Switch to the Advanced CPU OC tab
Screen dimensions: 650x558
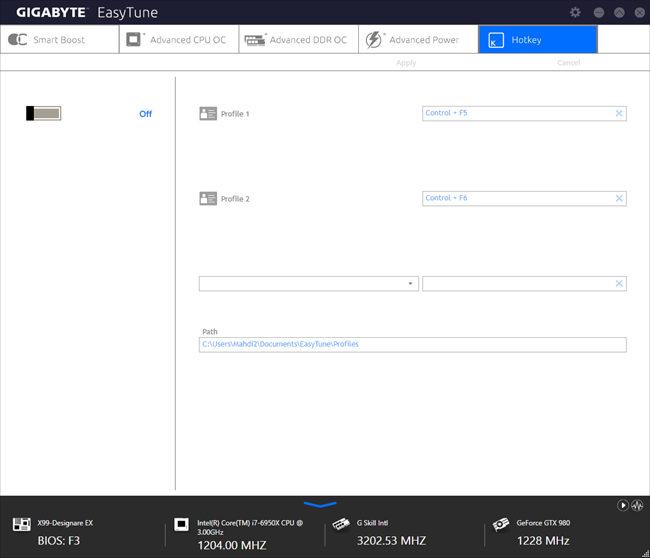179,39
